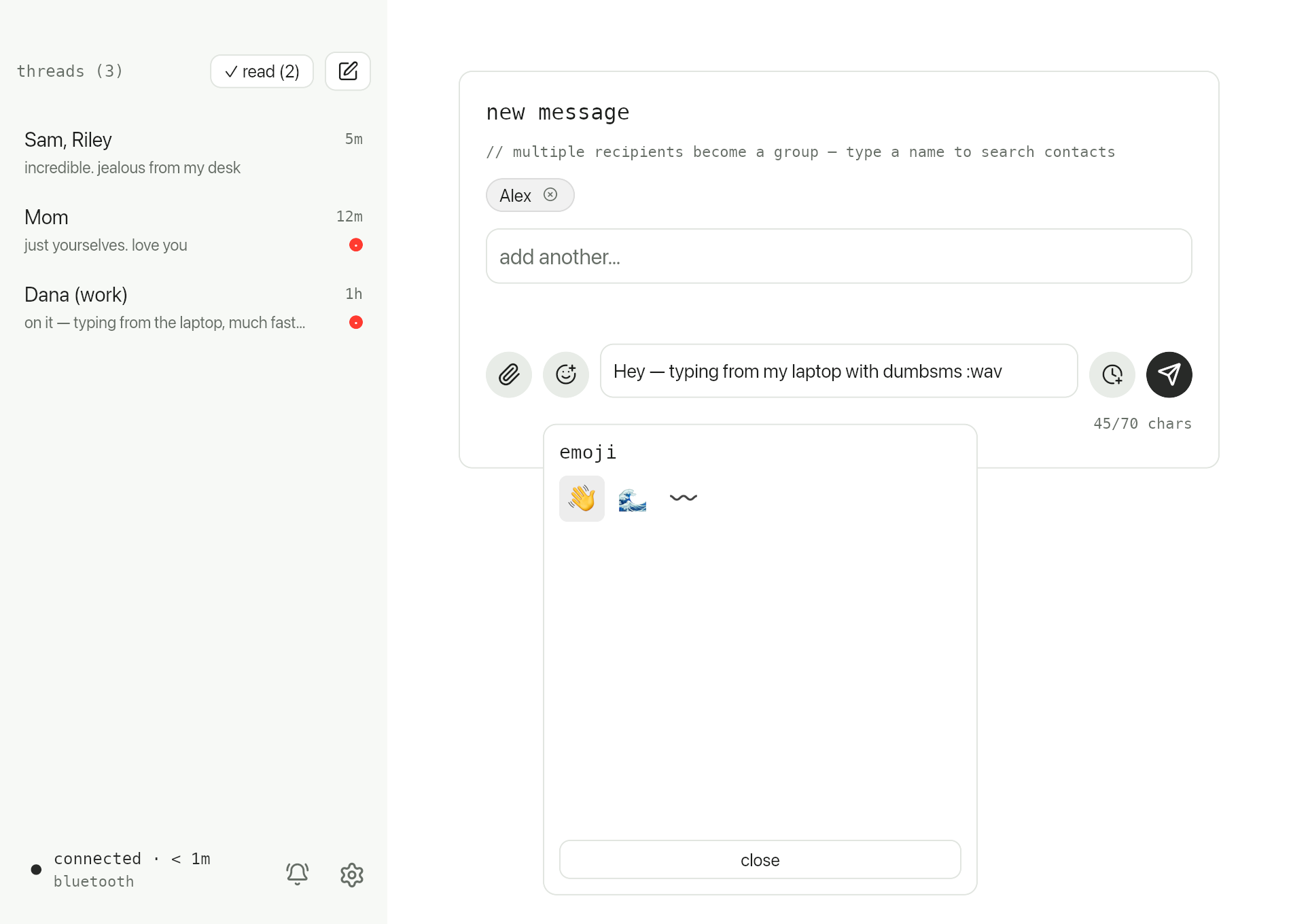Pick the water wave emoji
The height and width of the screenshot is (924, 1291).
(633, 499)
